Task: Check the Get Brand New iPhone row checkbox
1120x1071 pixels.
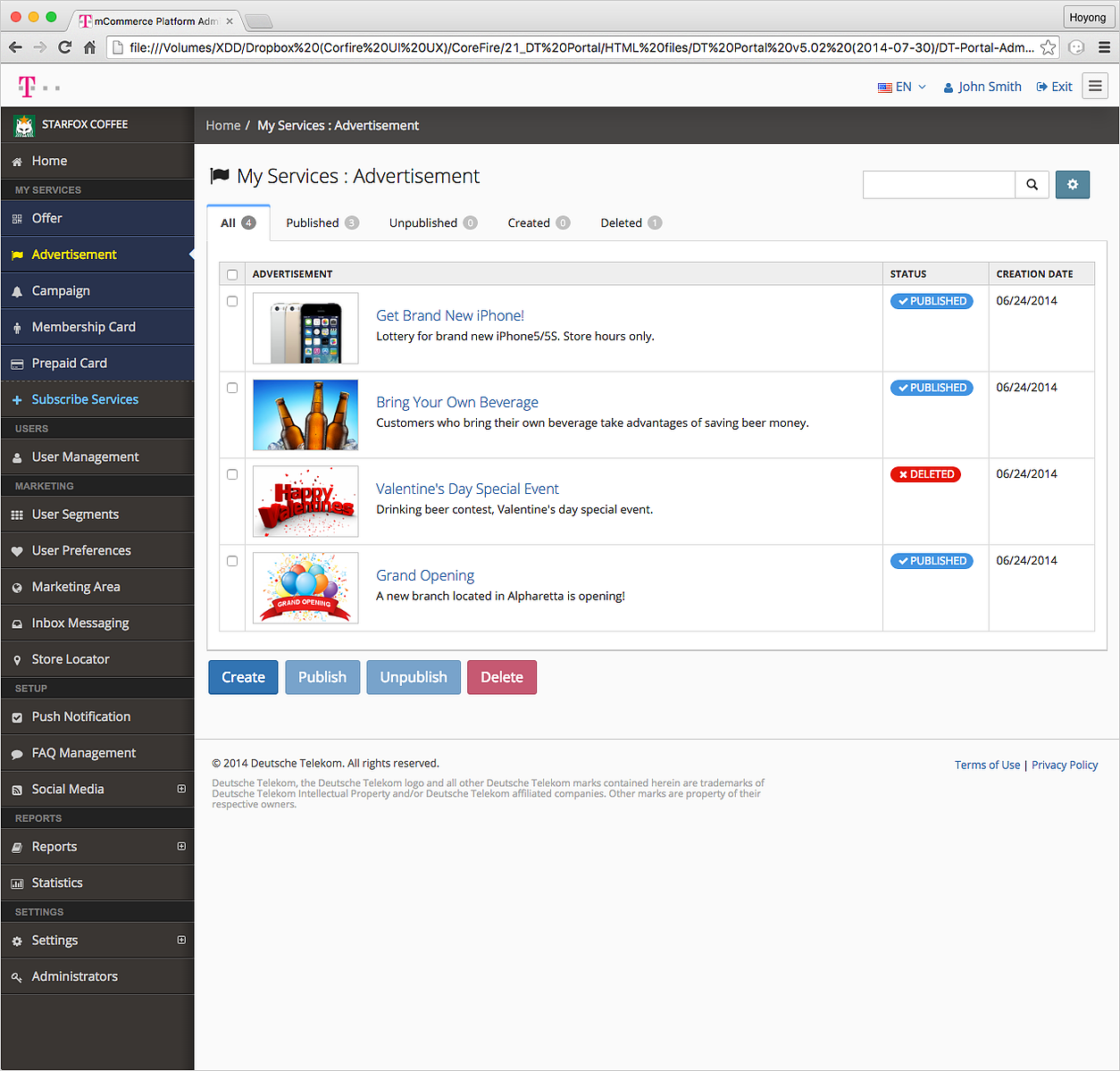Action: click(232, 302)
